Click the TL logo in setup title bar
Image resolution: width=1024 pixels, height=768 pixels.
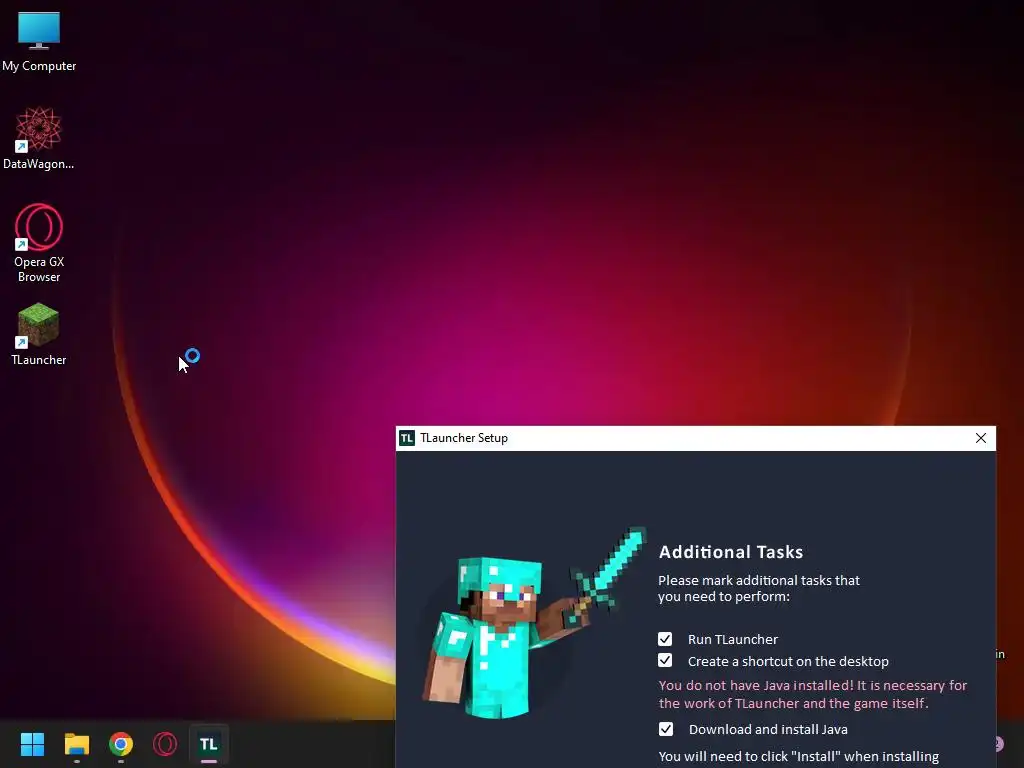407,438
